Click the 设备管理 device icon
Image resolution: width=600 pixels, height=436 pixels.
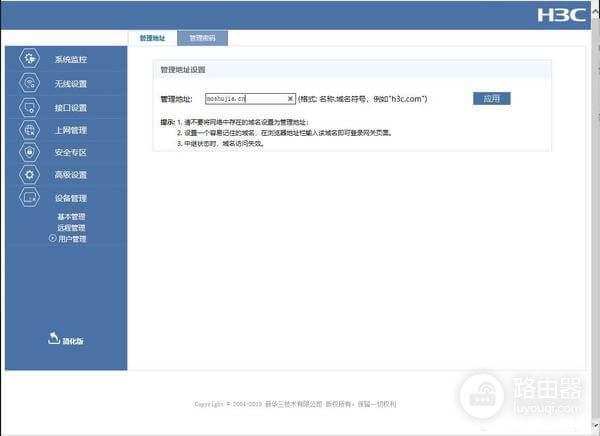point(29,198)
